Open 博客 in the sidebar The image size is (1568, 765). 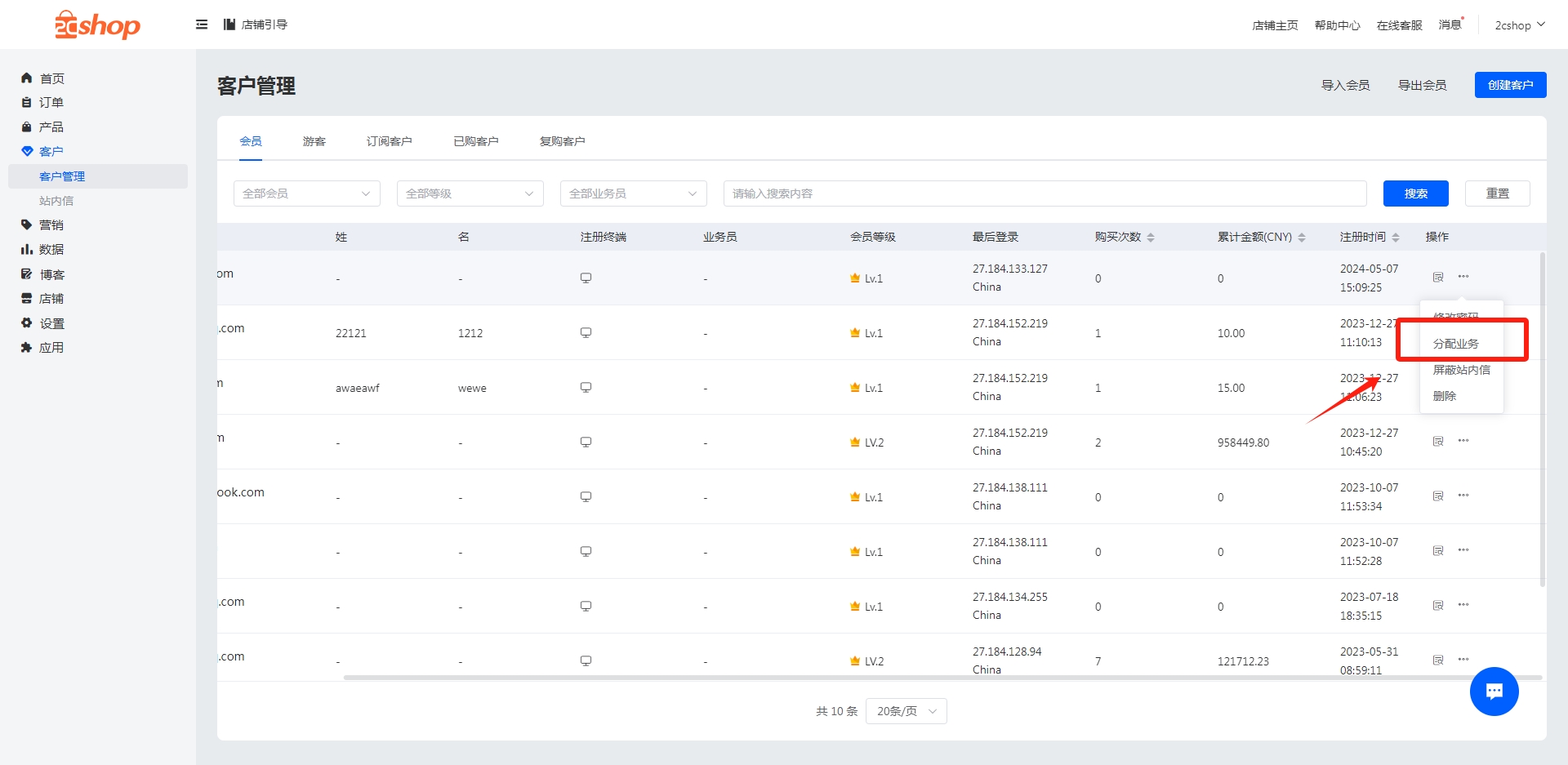[52, 274]
